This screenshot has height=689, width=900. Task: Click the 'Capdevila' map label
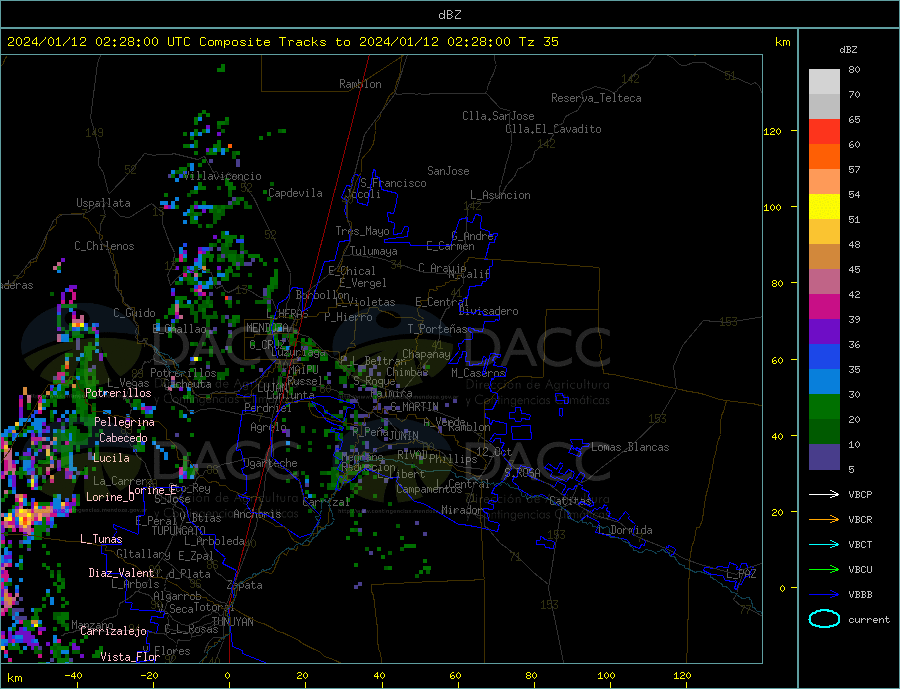(x=295, y=193)
